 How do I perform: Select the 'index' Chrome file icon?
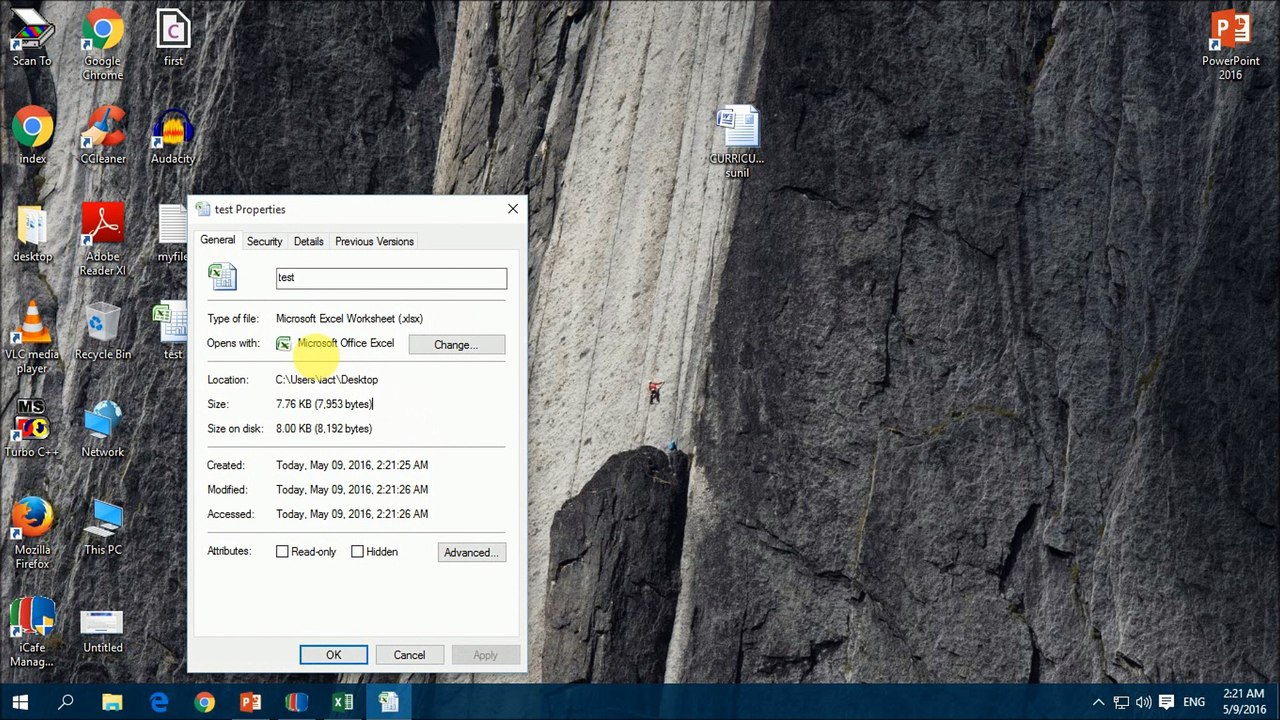pyautogui.click(x=32, y=135)
